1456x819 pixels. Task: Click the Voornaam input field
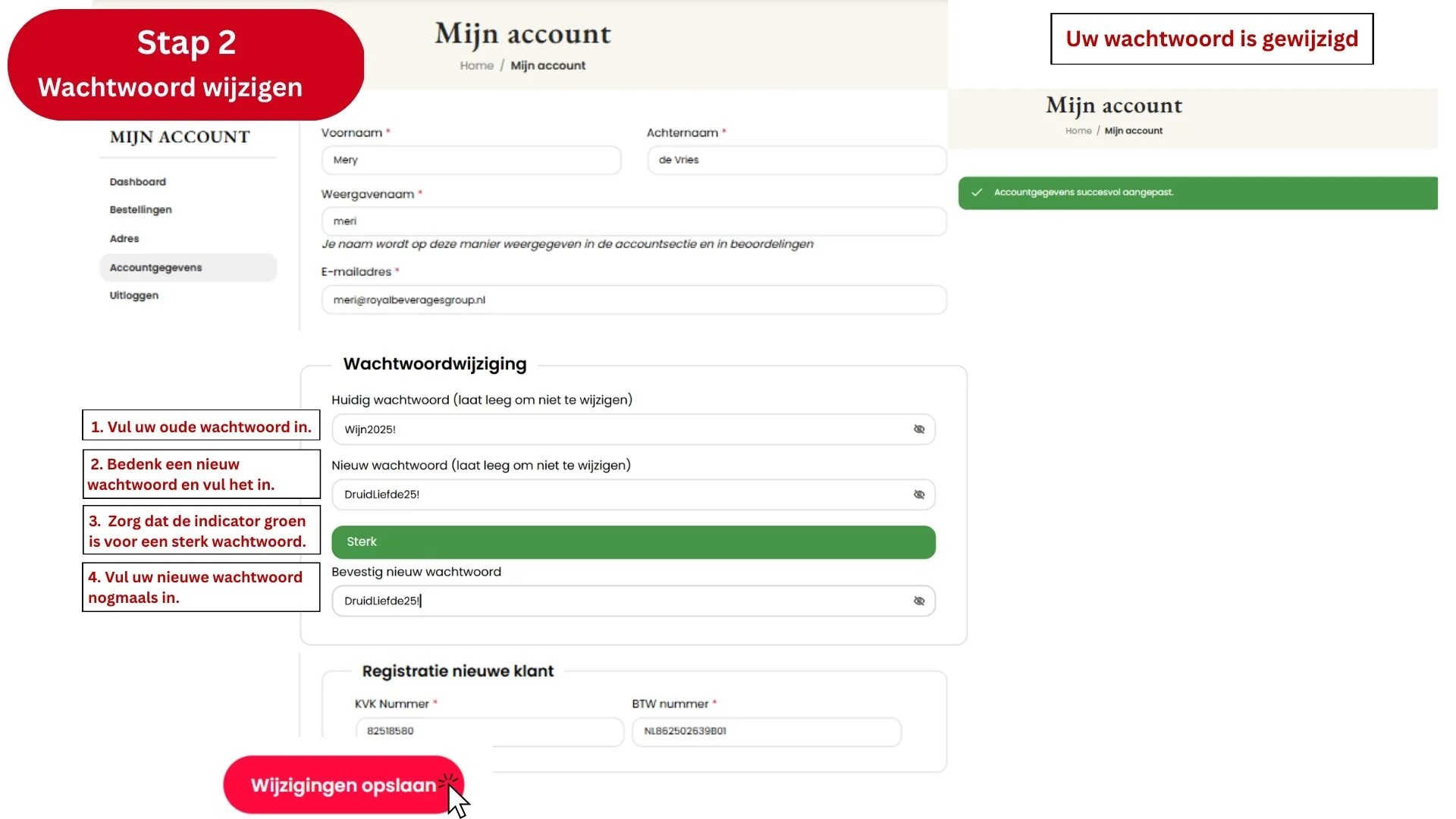(x=470, y=160)
